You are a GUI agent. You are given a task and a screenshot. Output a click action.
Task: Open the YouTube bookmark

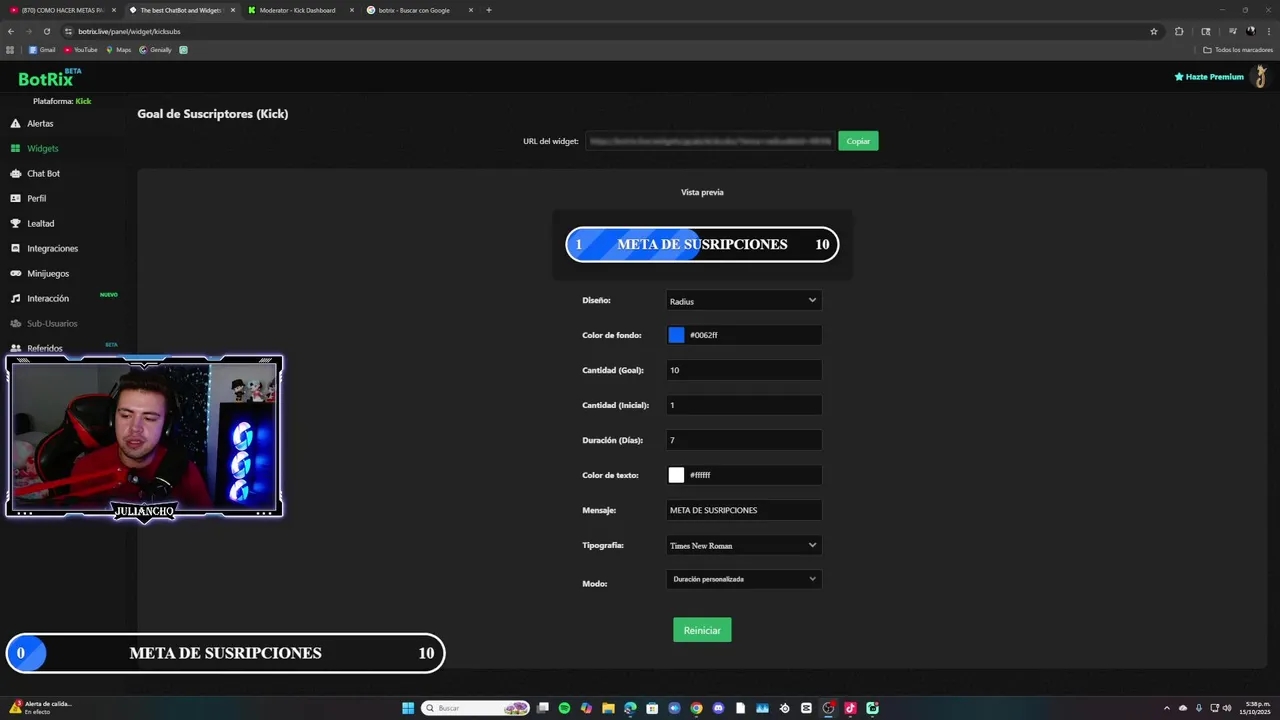81,50
